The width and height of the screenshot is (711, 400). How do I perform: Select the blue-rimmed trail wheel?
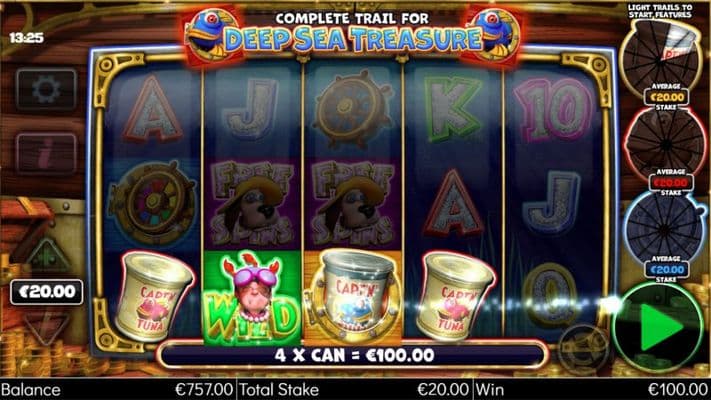pyautogui.click(x=665, y=228)
